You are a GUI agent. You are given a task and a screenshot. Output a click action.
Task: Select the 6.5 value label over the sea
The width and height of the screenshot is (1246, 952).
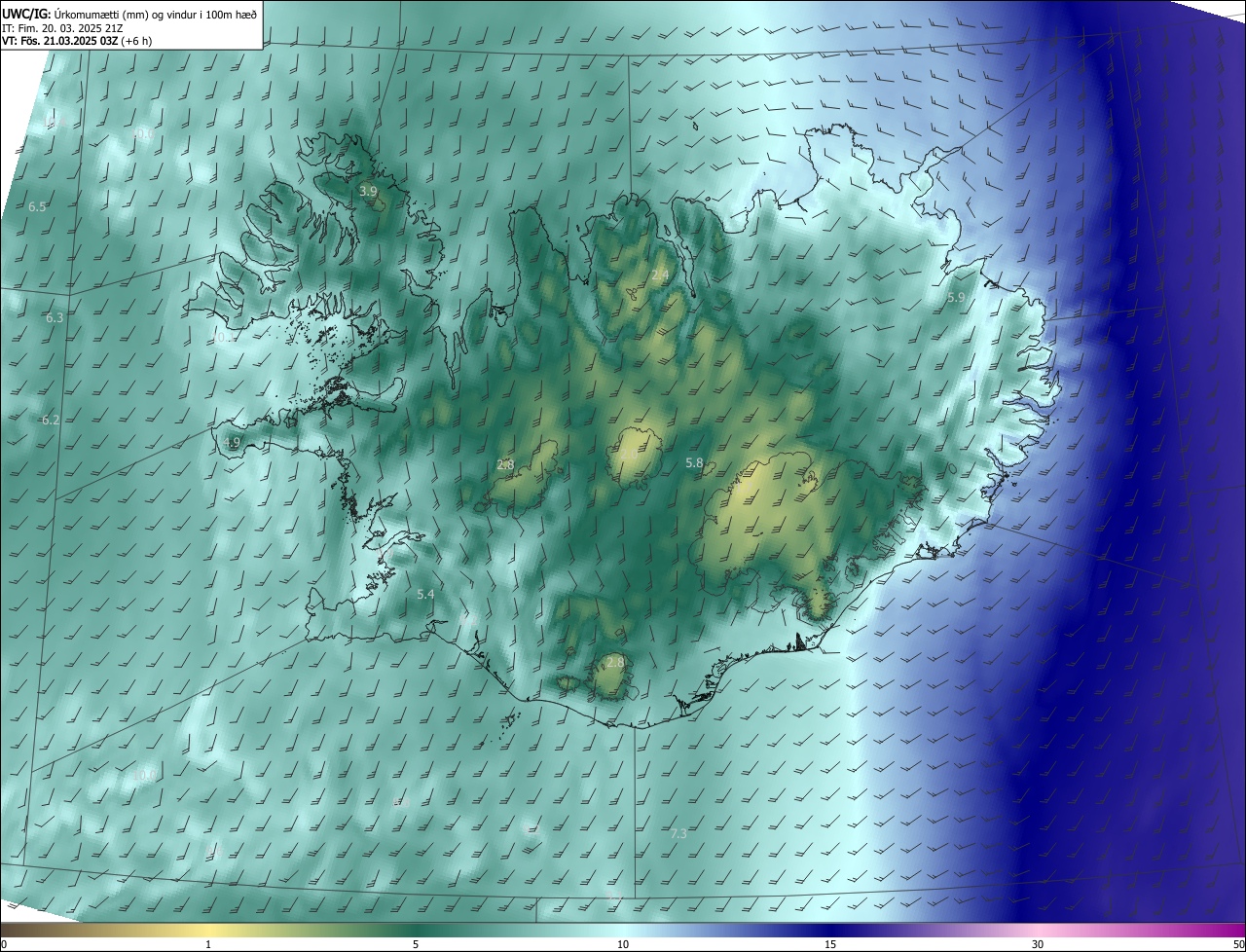tap(37, 207)
